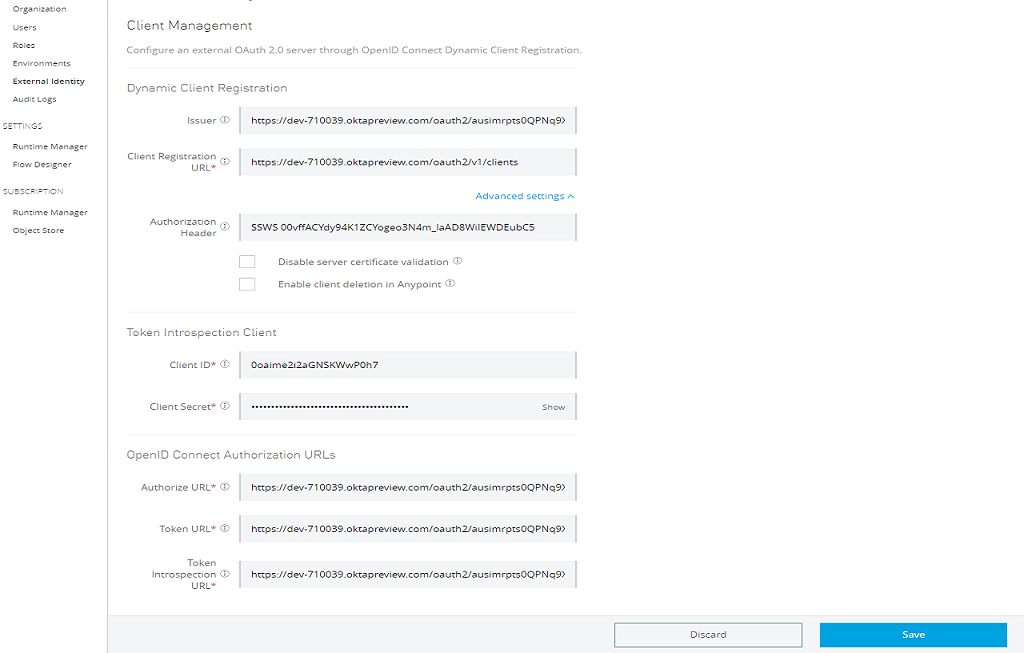Open Flow Designer settings

click(x=42, y=164)
